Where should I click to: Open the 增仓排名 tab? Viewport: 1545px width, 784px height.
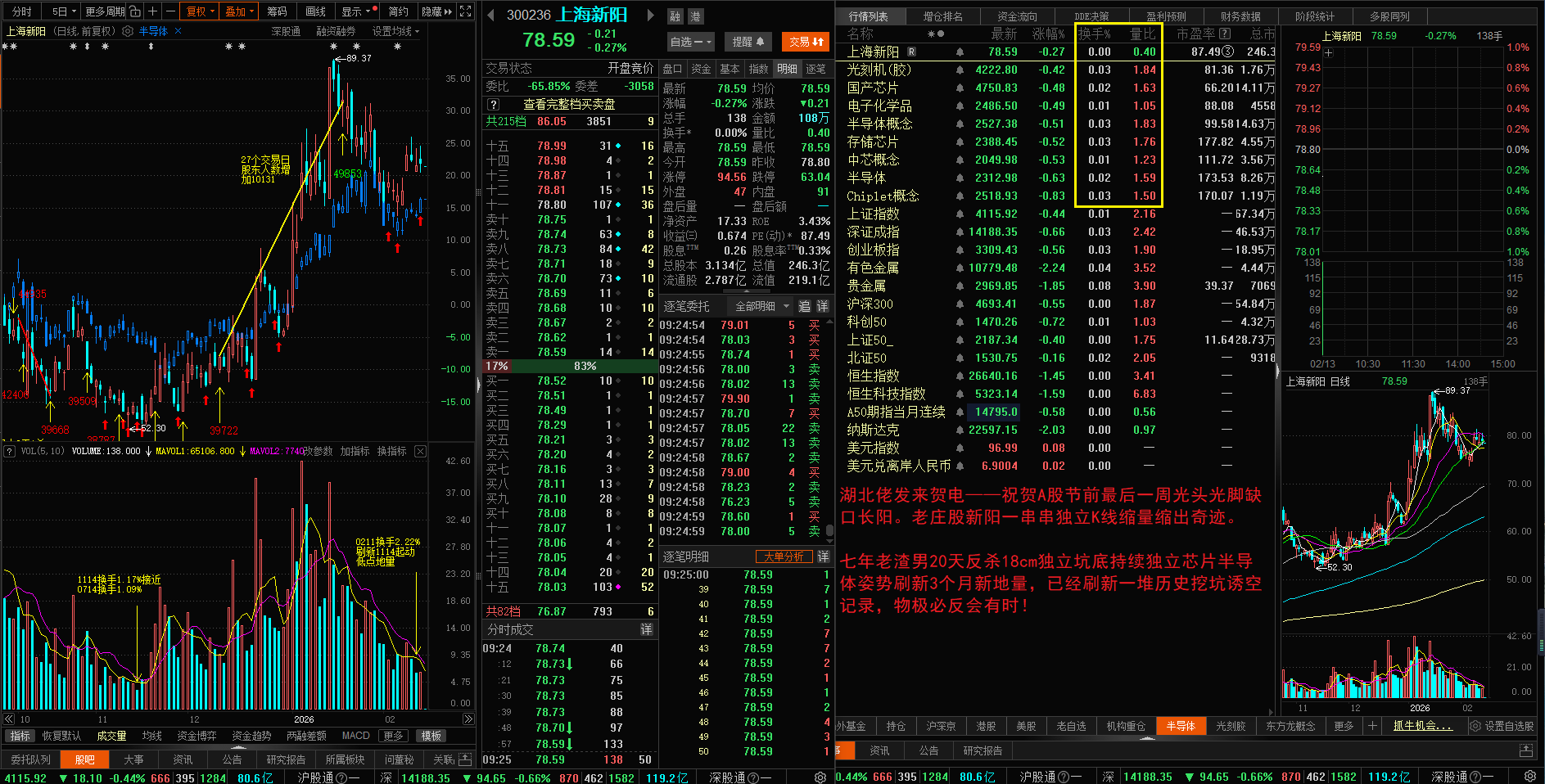click(943, 16)
